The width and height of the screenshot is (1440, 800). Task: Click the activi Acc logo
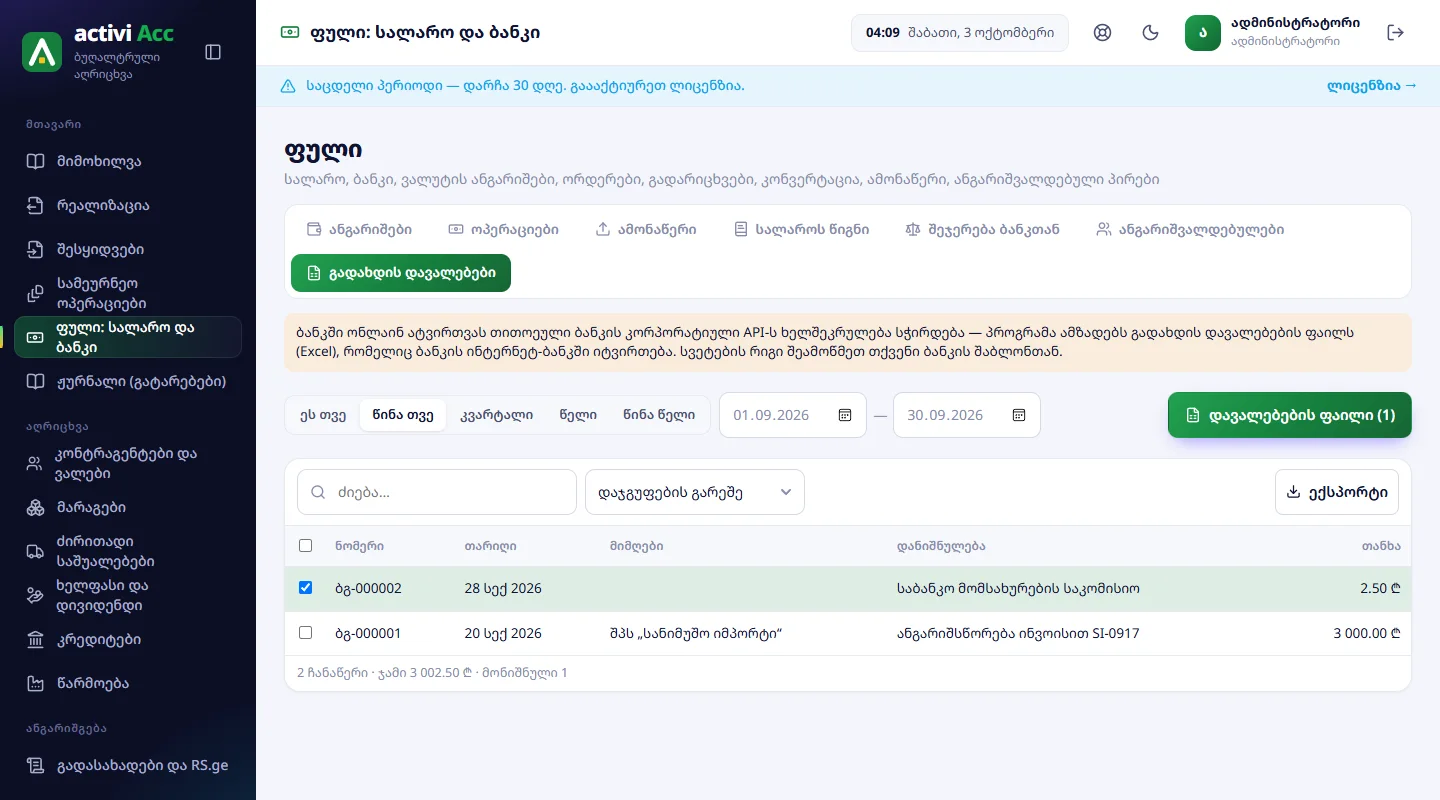42,52
